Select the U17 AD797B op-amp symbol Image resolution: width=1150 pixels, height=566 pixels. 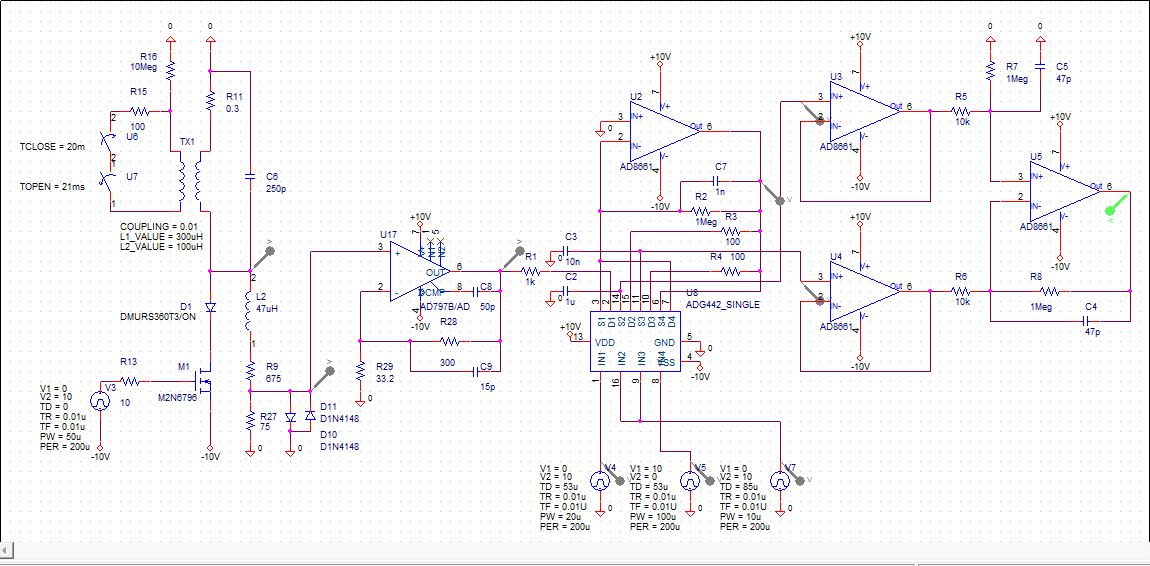point(420,271)
